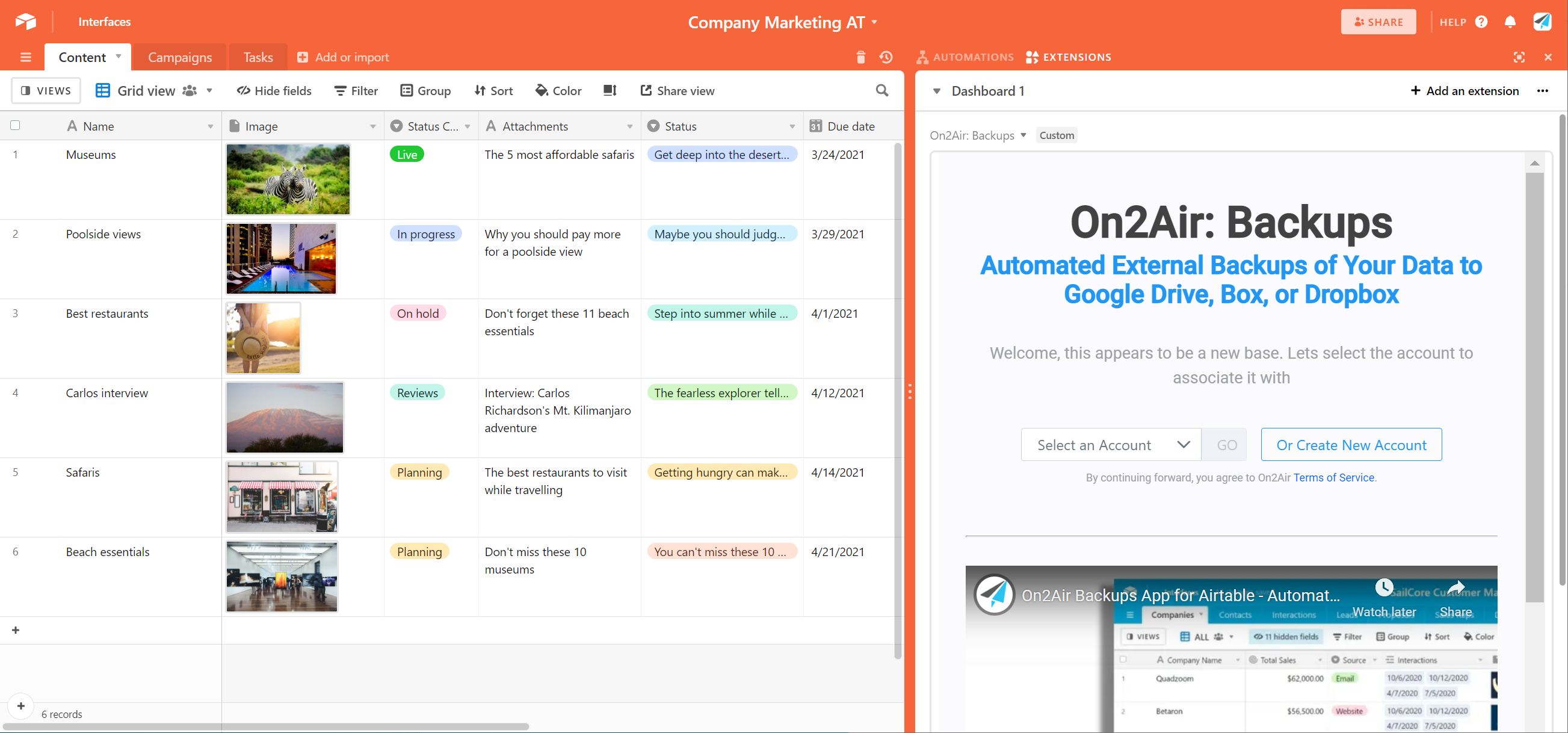Click the Or Create New Account button
This screenshot has height=733, width=1568.
pos(1351,445)
